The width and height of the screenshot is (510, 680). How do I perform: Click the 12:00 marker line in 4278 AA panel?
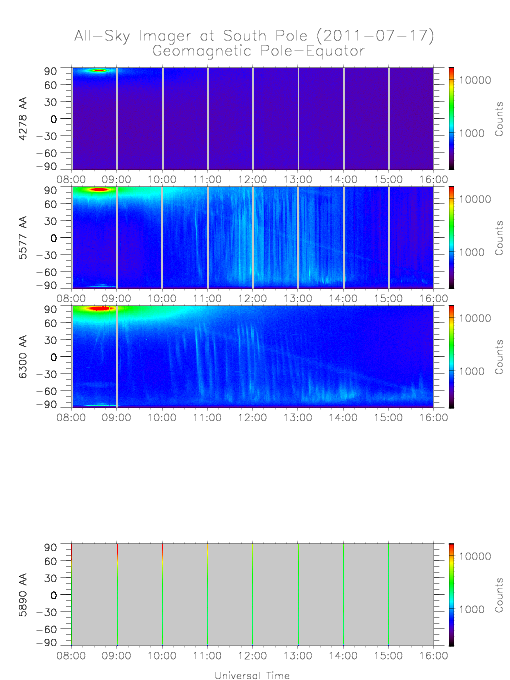coord(253,118)
